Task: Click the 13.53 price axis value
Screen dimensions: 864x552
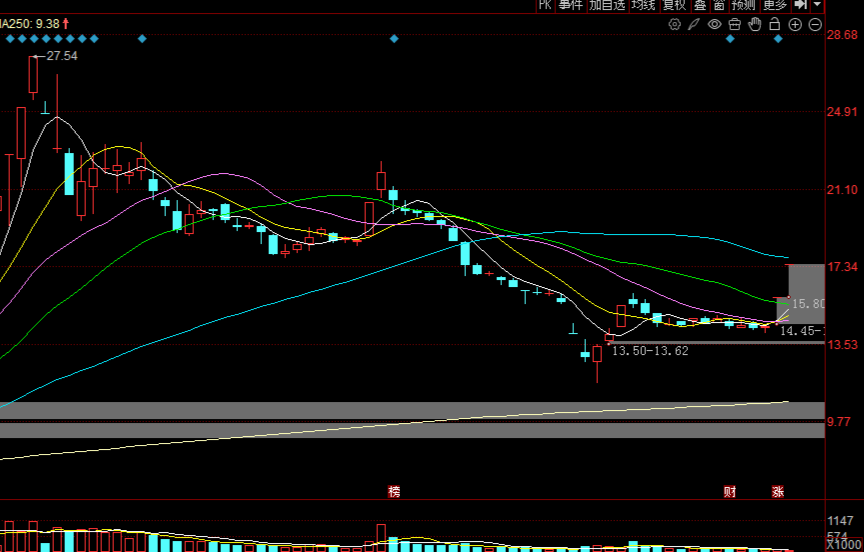Action: [x=843, y=344]
